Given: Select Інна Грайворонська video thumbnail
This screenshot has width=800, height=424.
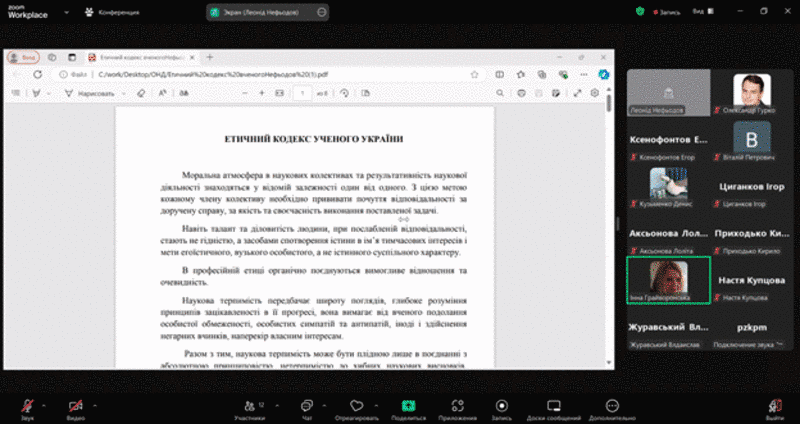Looking at the screenshot, I should coord(668,280).
